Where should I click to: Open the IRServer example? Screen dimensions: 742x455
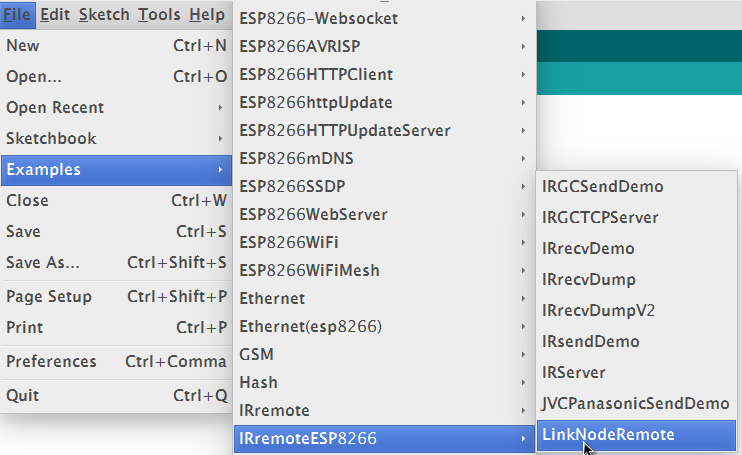pos(636,373)
